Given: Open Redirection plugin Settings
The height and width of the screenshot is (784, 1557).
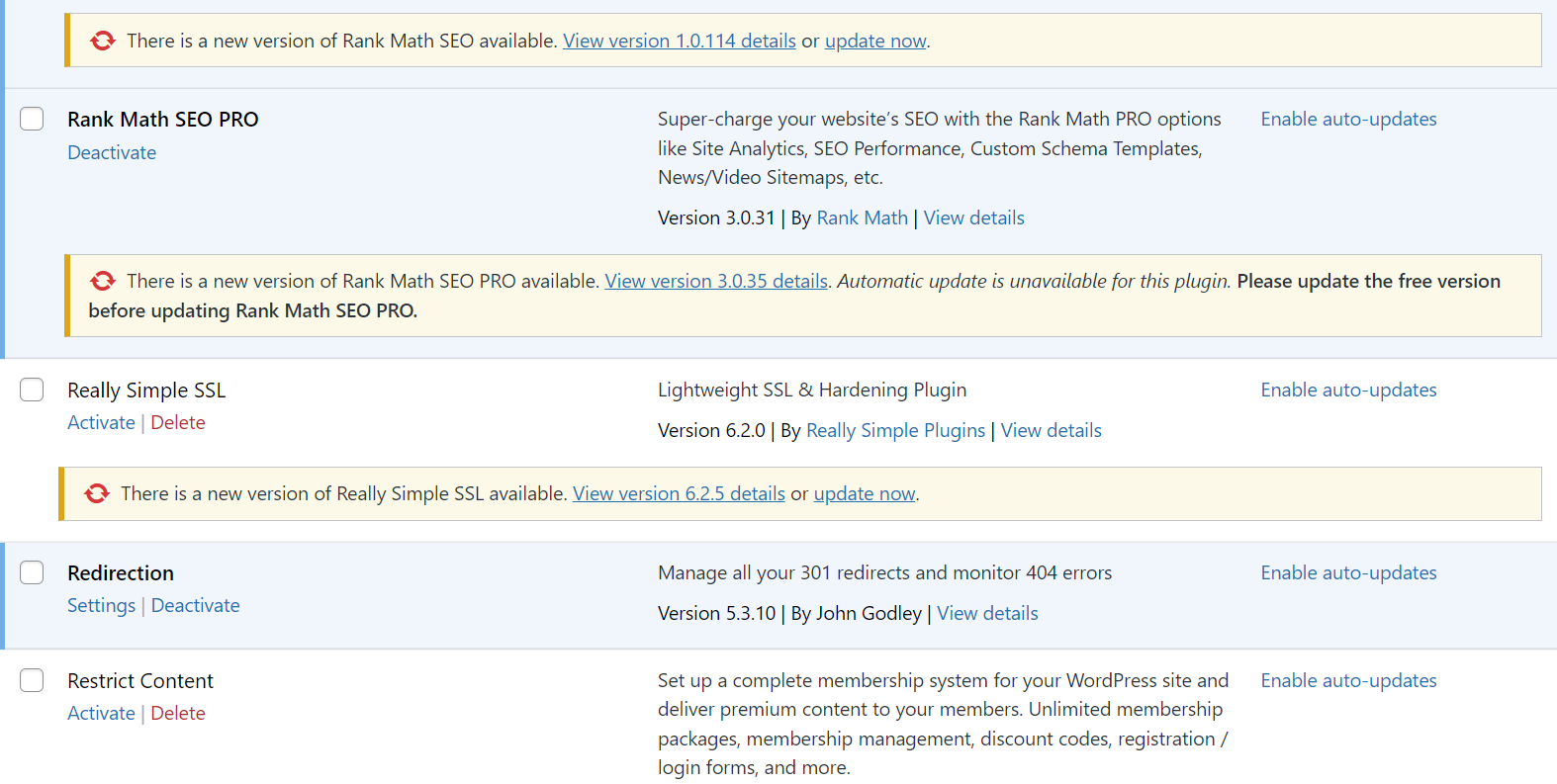Looking at the screenshot, I should (101, 605).
